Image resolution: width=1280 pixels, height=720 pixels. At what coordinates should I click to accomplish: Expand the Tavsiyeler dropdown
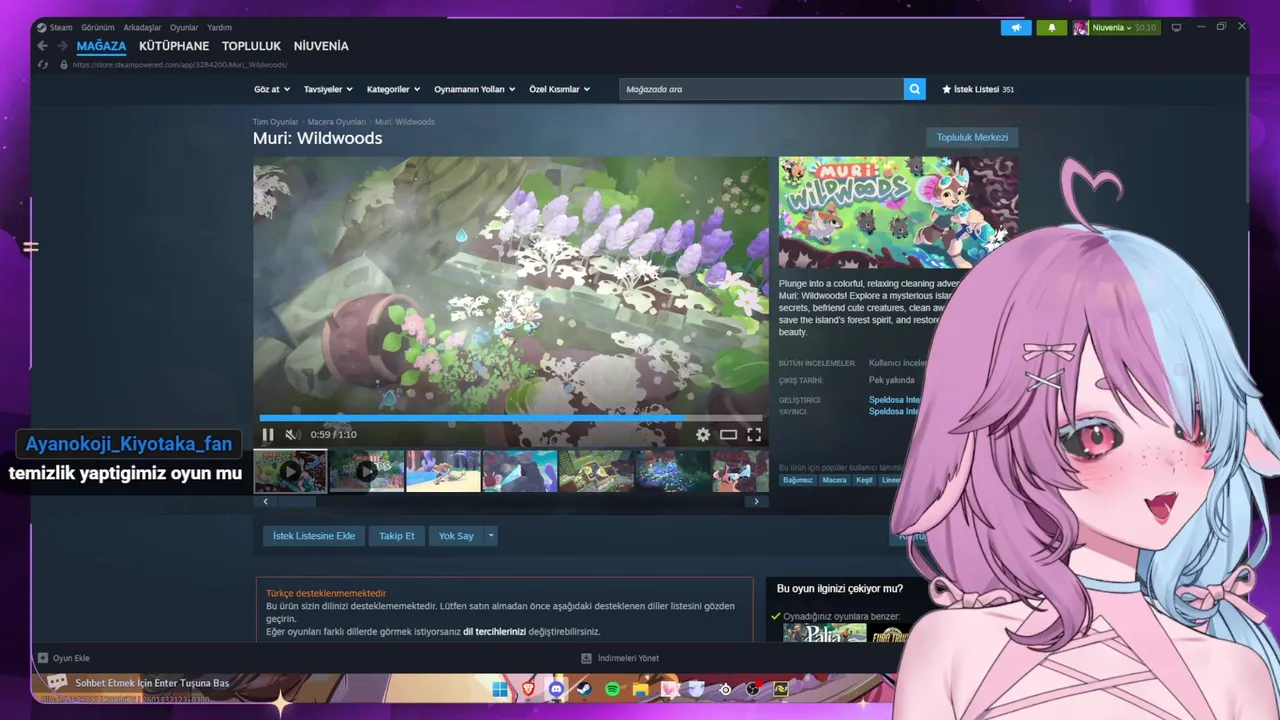tap(328, 89)
